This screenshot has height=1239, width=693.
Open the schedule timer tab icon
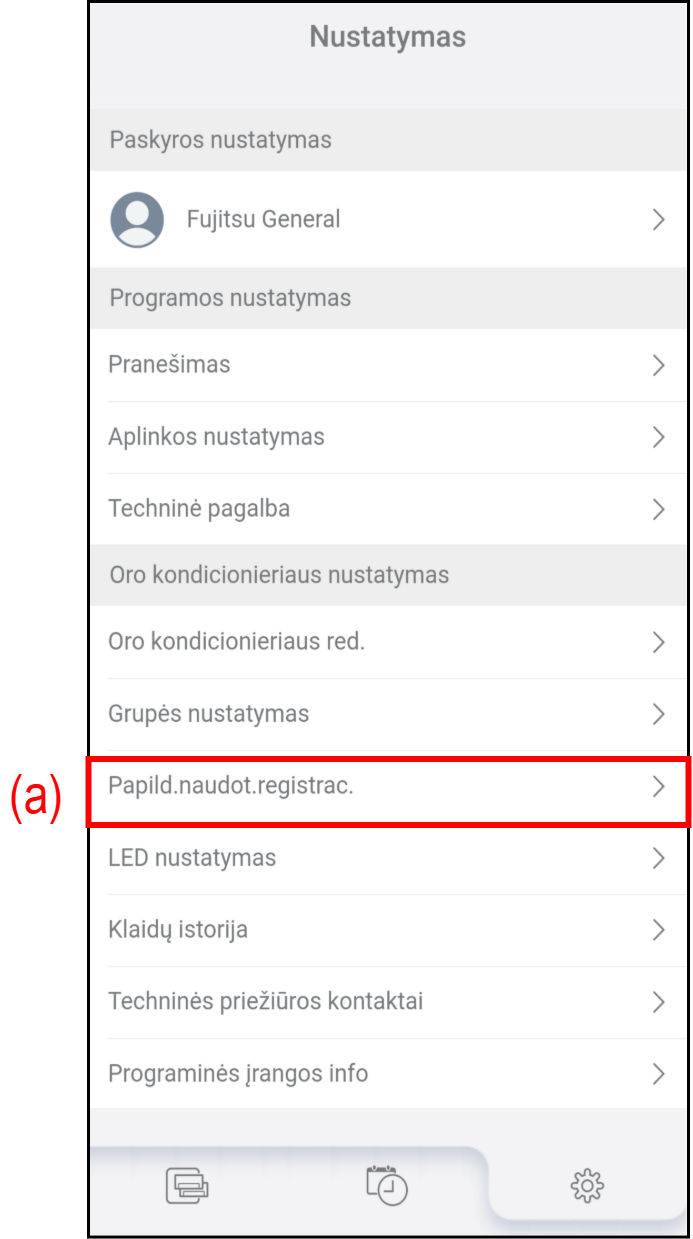387,1185
